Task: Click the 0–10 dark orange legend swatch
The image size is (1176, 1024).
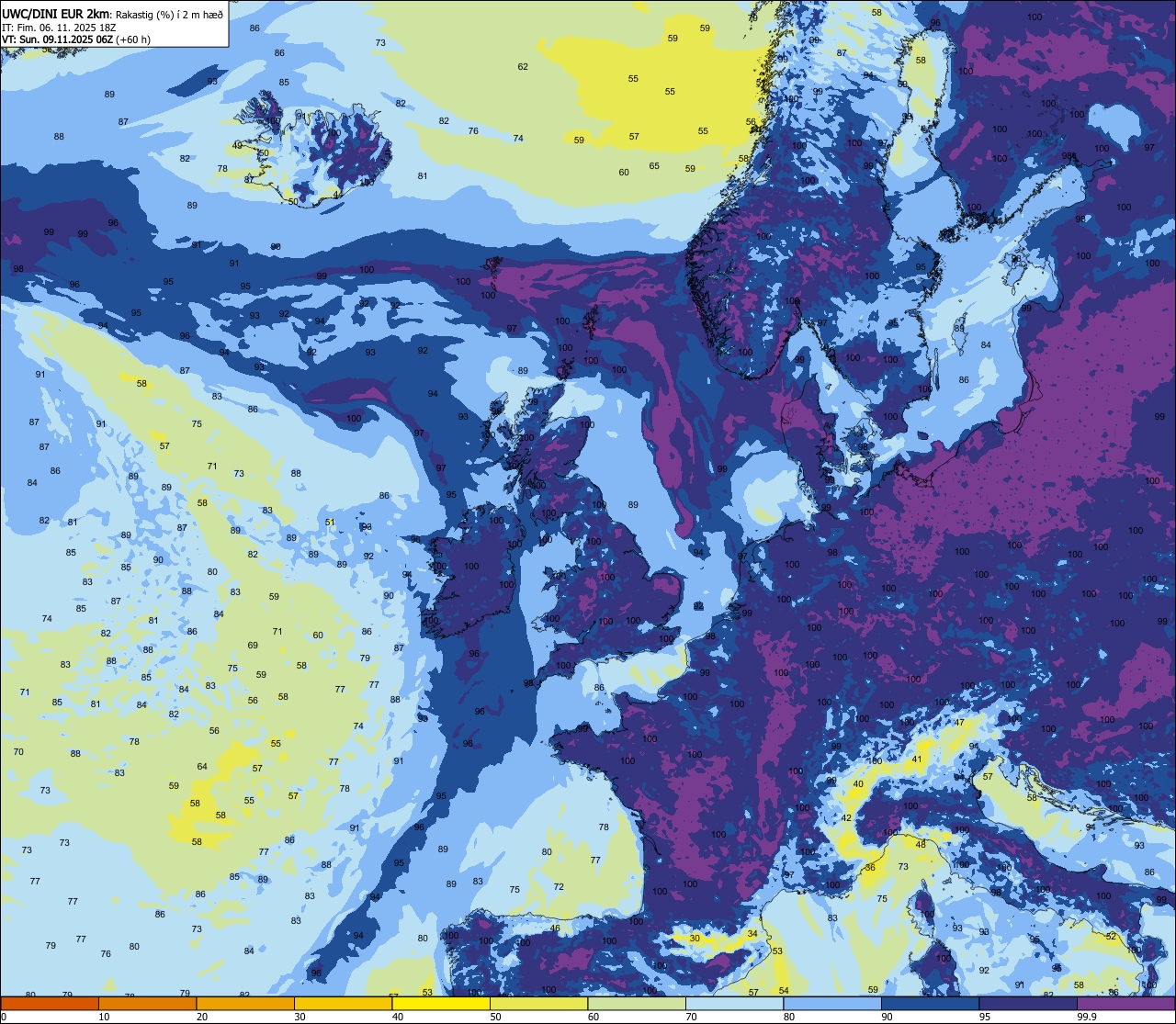Action: [50, 1003]
